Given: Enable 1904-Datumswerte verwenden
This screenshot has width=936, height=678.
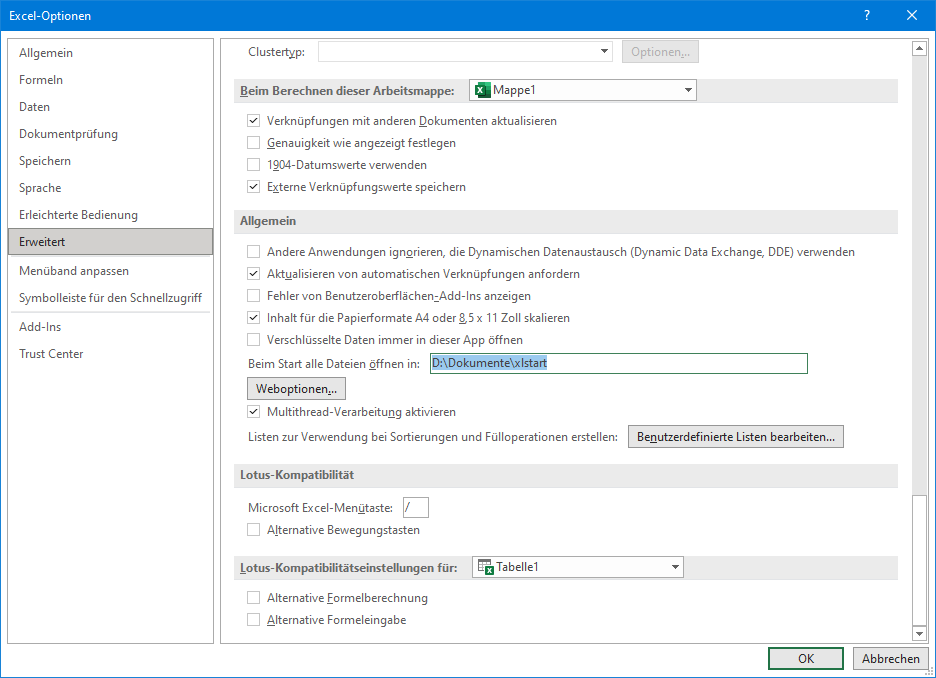Looking at the screenshot, I should click(x=254, y=165).
